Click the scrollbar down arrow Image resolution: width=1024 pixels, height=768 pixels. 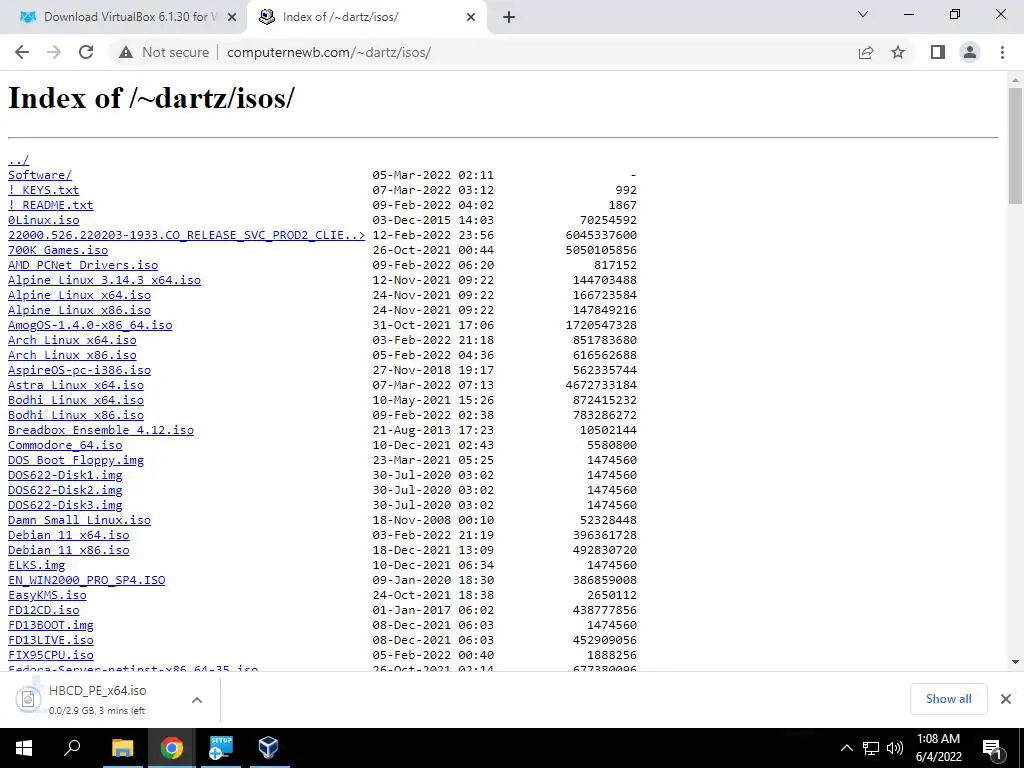coord(1015,662)
